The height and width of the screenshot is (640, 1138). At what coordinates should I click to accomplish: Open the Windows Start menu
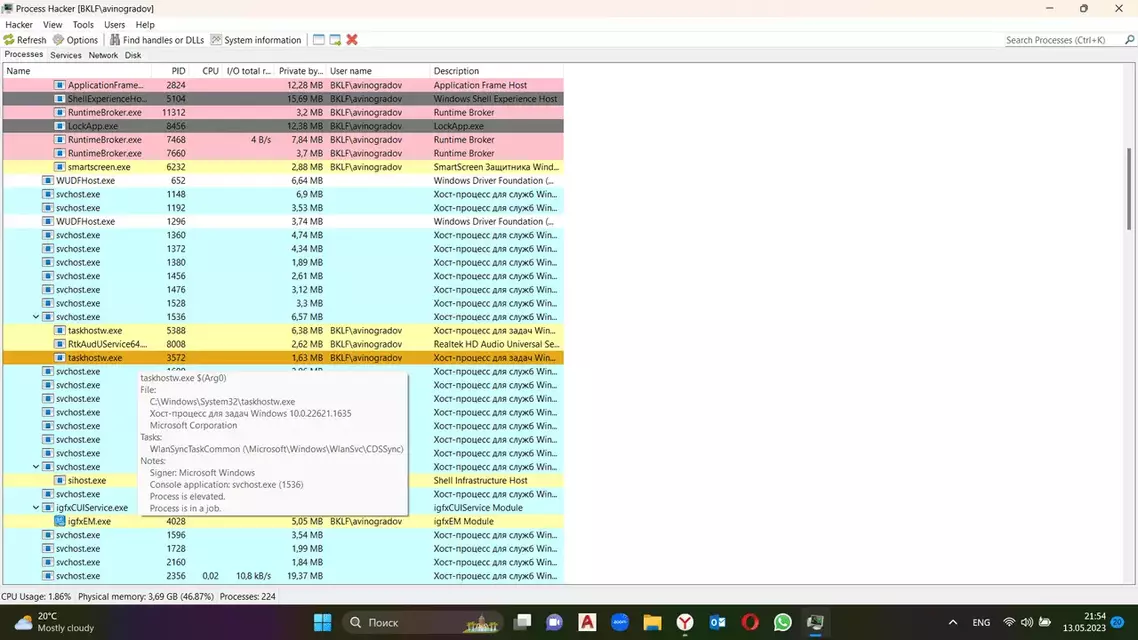[322, 623]
